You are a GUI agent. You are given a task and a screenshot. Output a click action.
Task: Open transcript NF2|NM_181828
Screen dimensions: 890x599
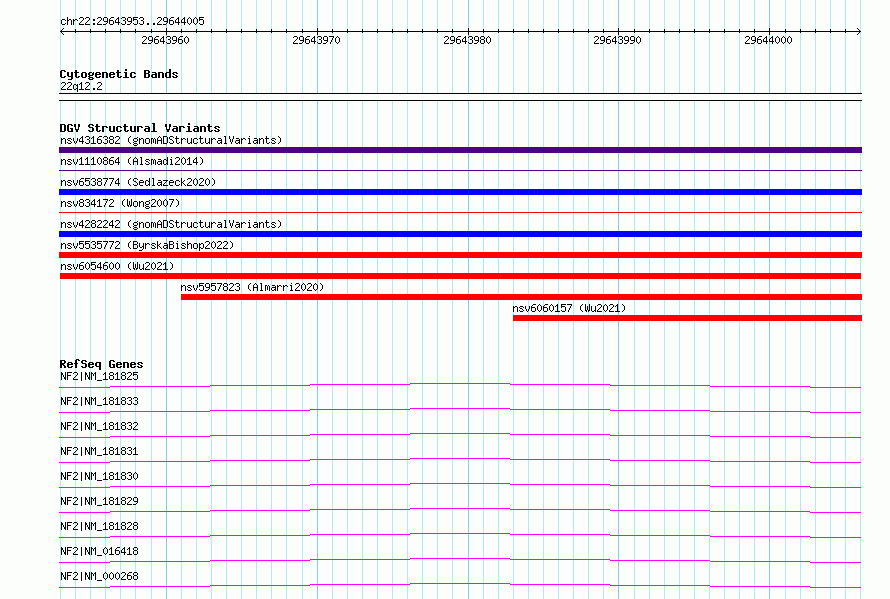pyautogui.click(x=99, y=526)
